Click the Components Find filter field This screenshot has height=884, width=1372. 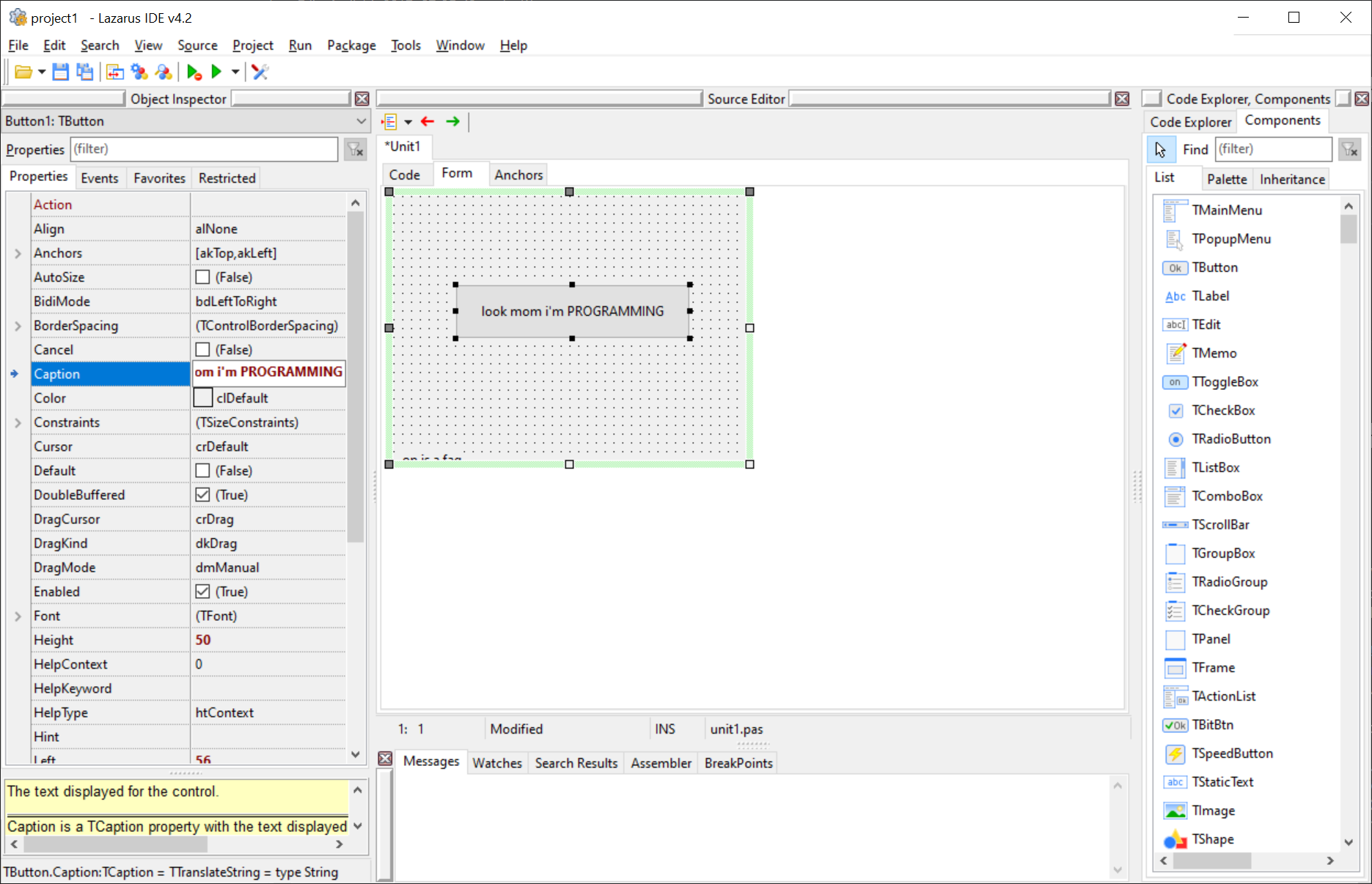click(x=1274, y=150)
